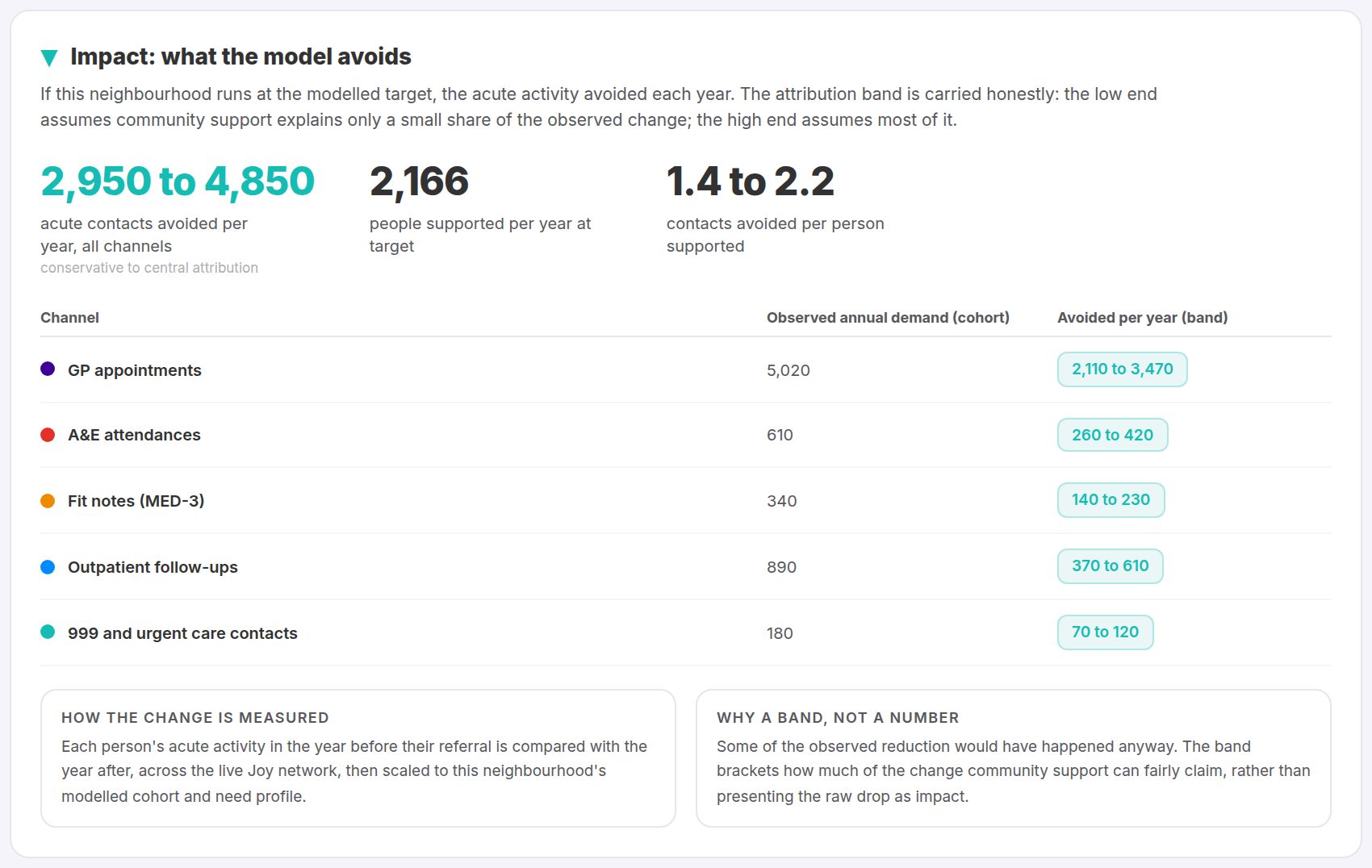The width and height of the screenshot is (1372, 868).
Task: Click the teal 999 urgent care dot
Action: 48,632
